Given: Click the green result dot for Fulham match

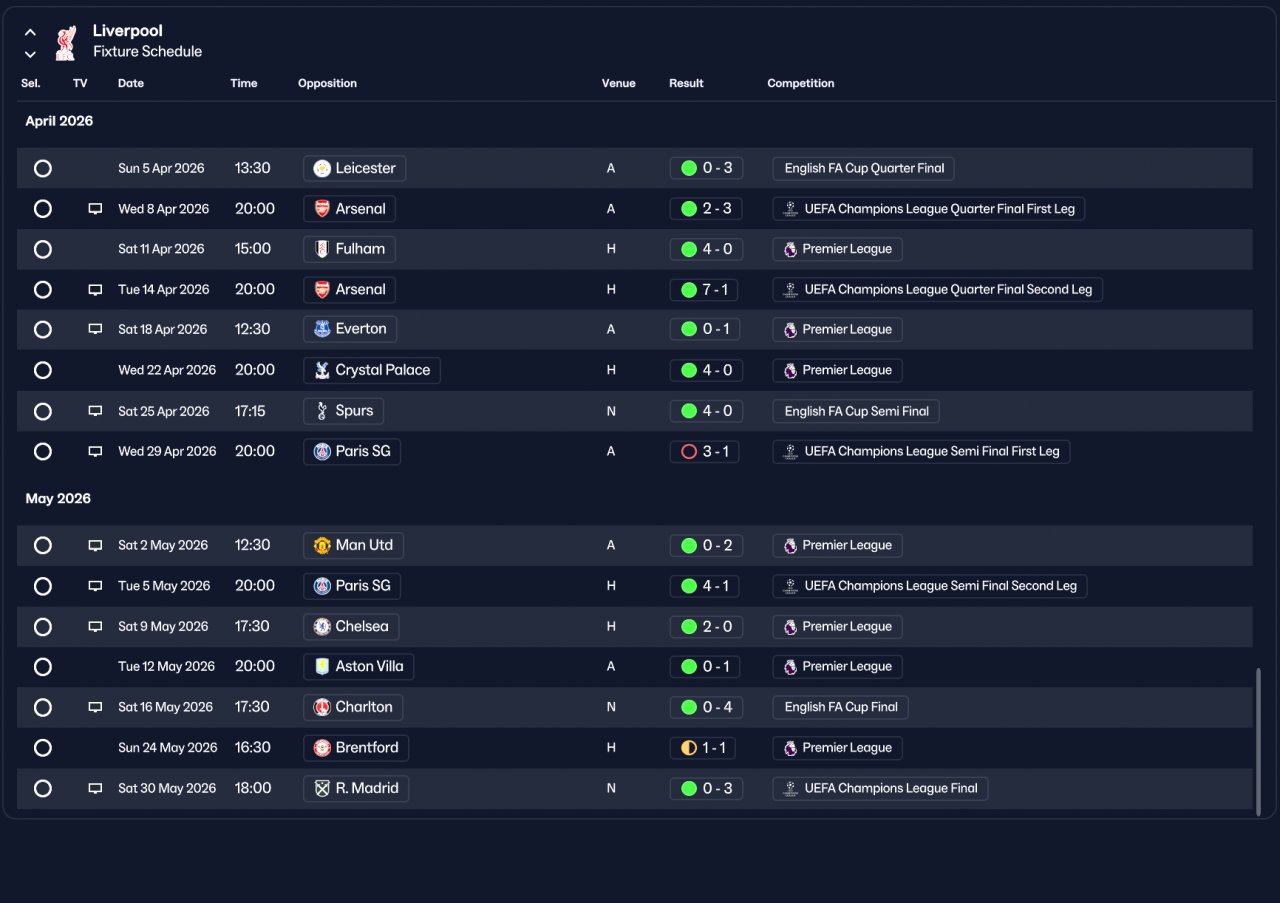Looking at the screenshot, I should click(689, 249).
